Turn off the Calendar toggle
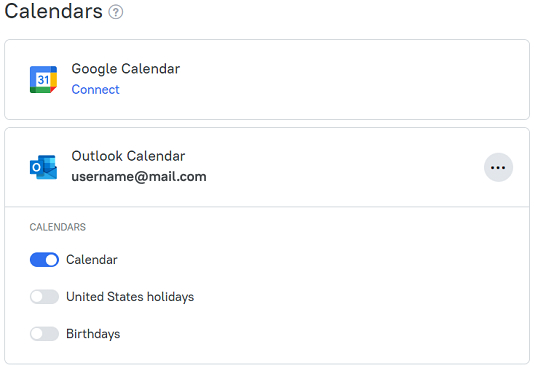535x368 pixels. [x=44, y=260]
